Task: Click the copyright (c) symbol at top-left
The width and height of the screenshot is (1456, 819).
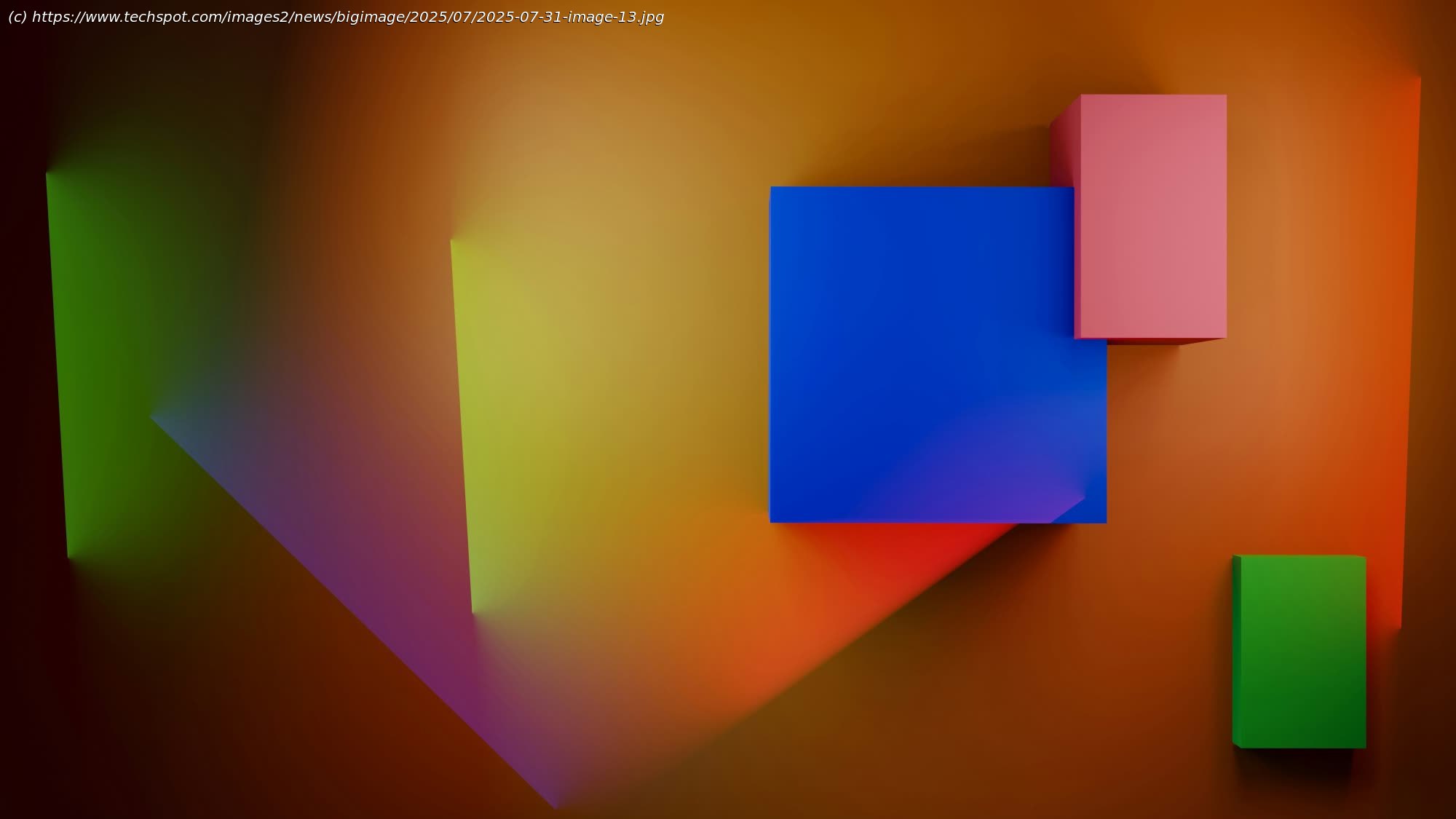Action: 17,17
